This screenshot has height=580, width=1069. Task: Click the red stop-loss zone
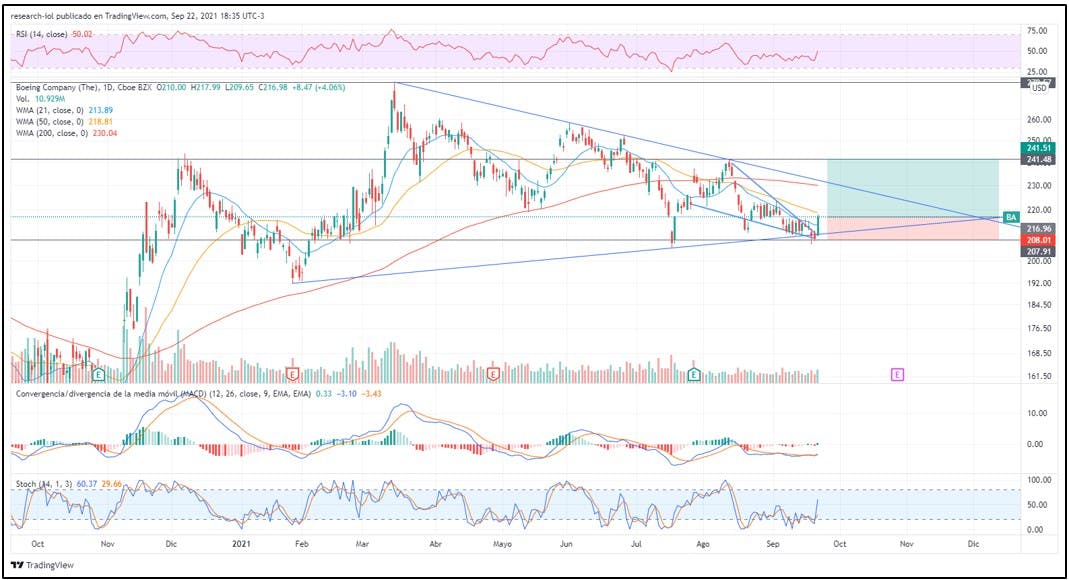click(912, 228)
